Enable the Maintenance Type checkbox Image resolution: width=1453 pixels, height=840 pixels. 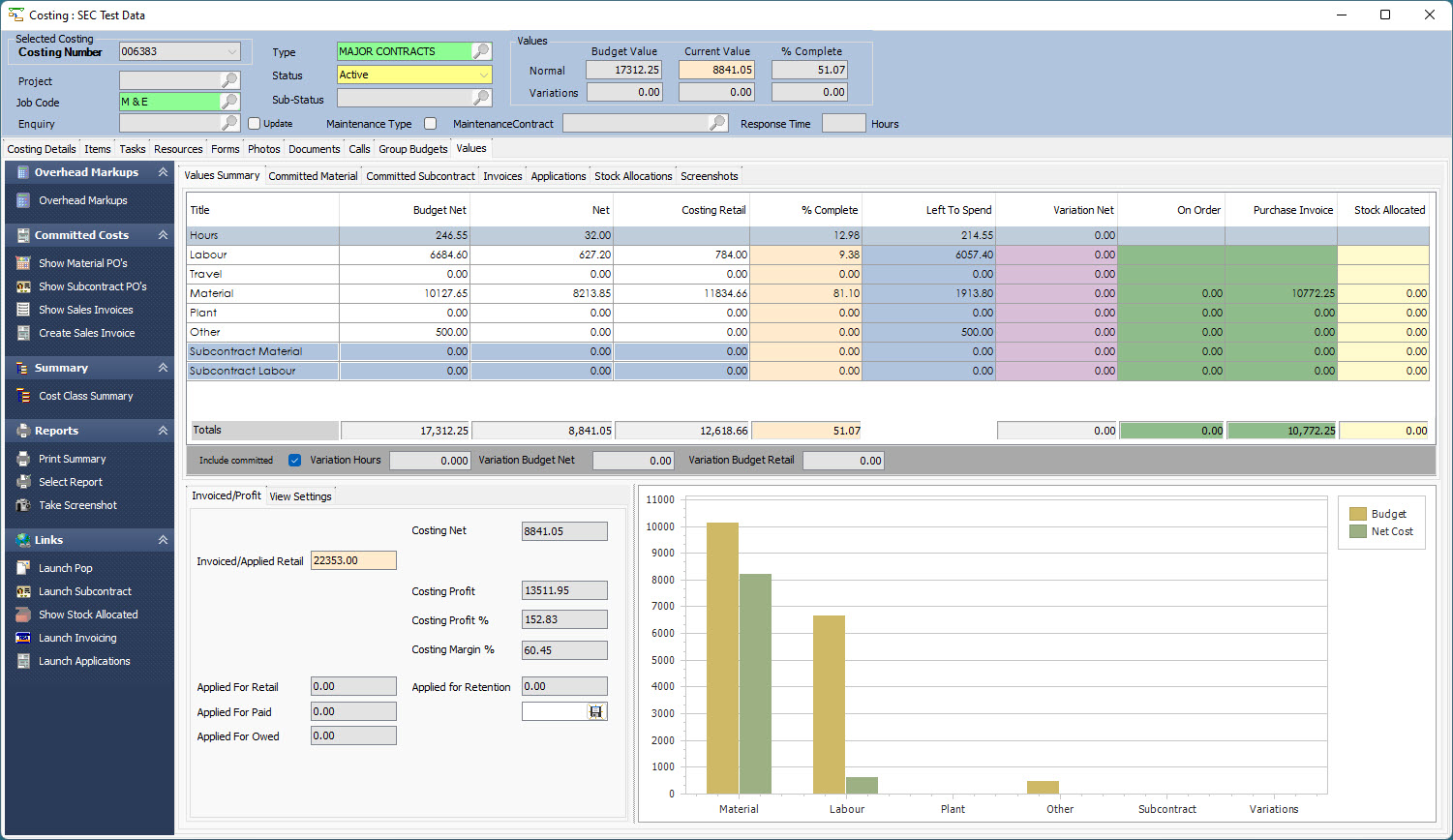click(x=431, y=124)
